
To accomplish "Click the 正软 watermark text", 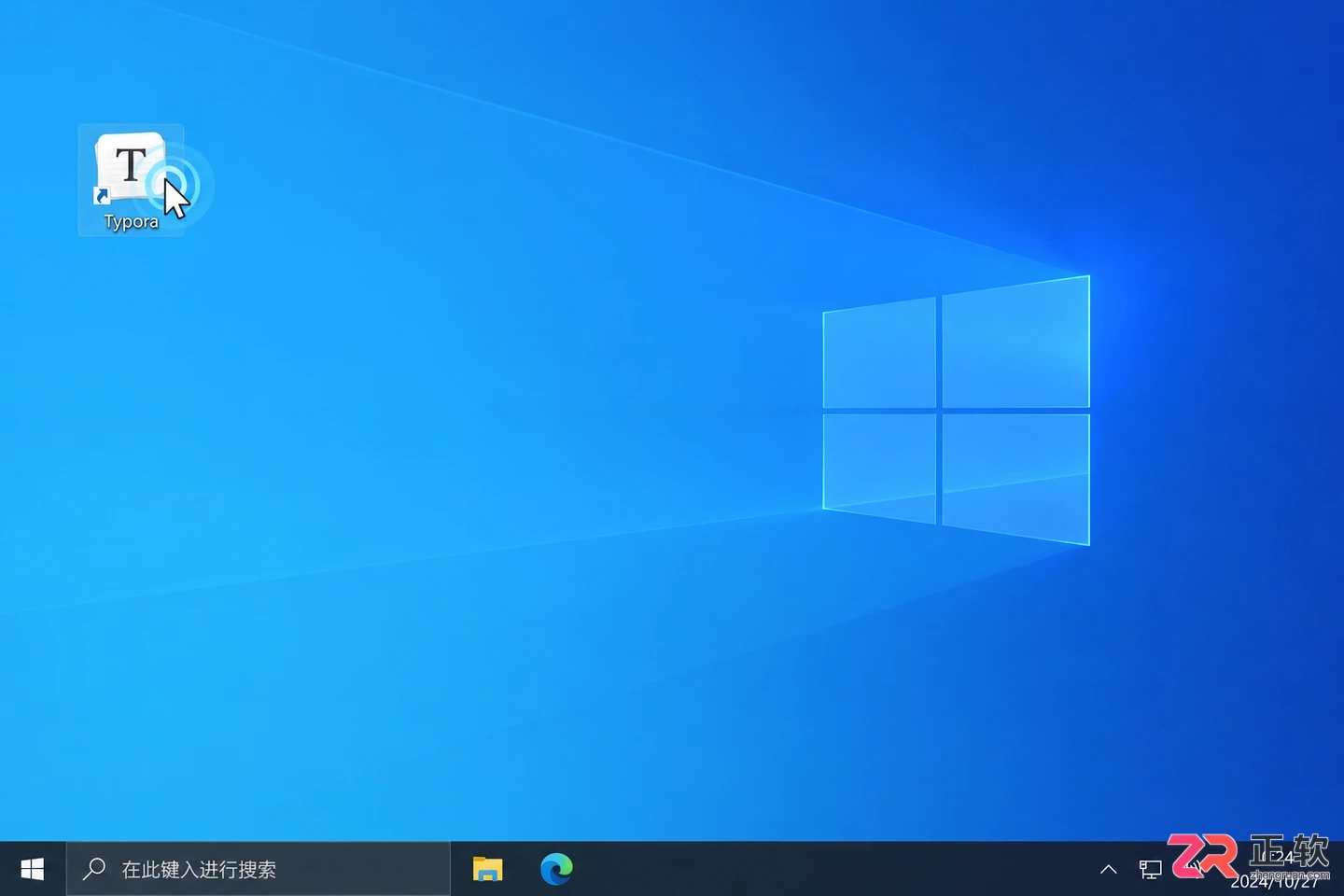I will coord(1289,850).
